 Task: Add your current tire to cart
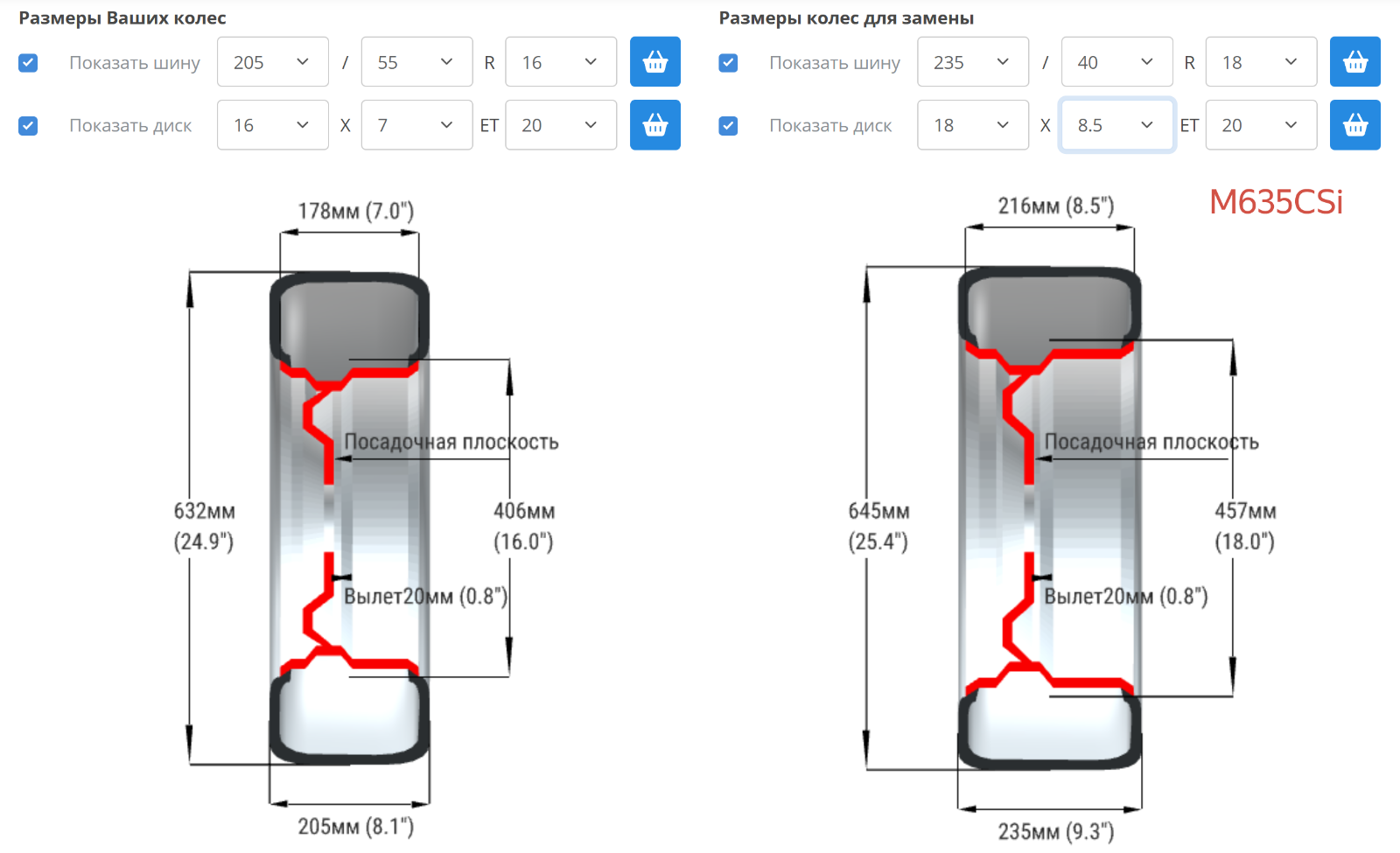click(654, 62)
